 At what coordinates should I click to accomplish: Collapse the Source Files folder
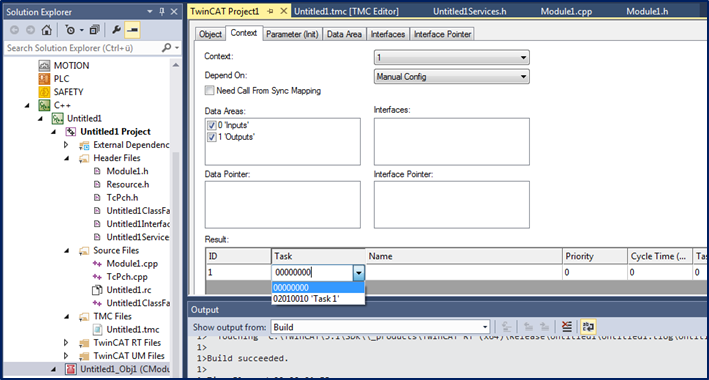(x=67, y=251)
